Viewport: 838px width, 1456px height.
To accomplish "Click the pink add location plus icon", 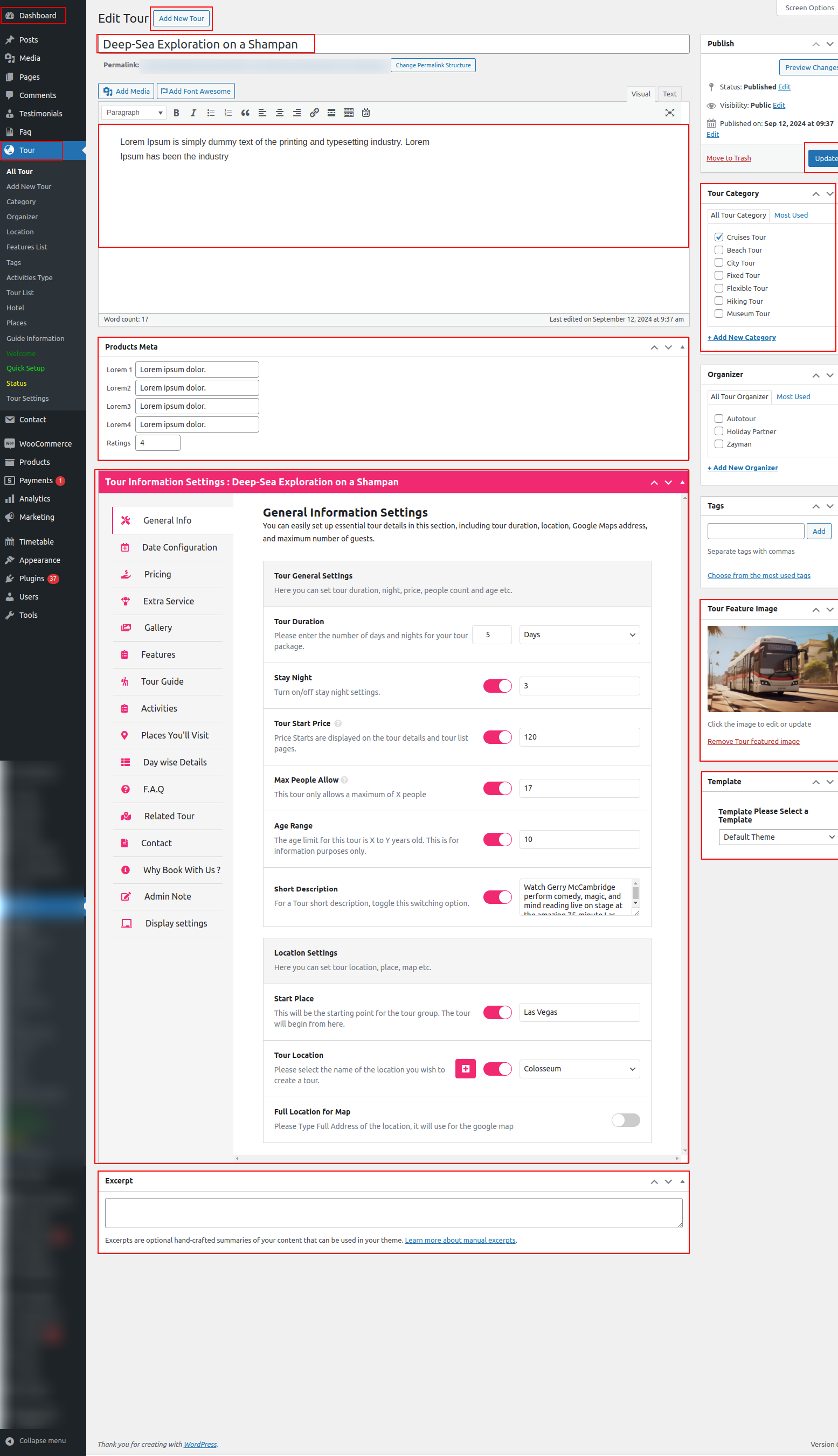I will [465, 1068].
